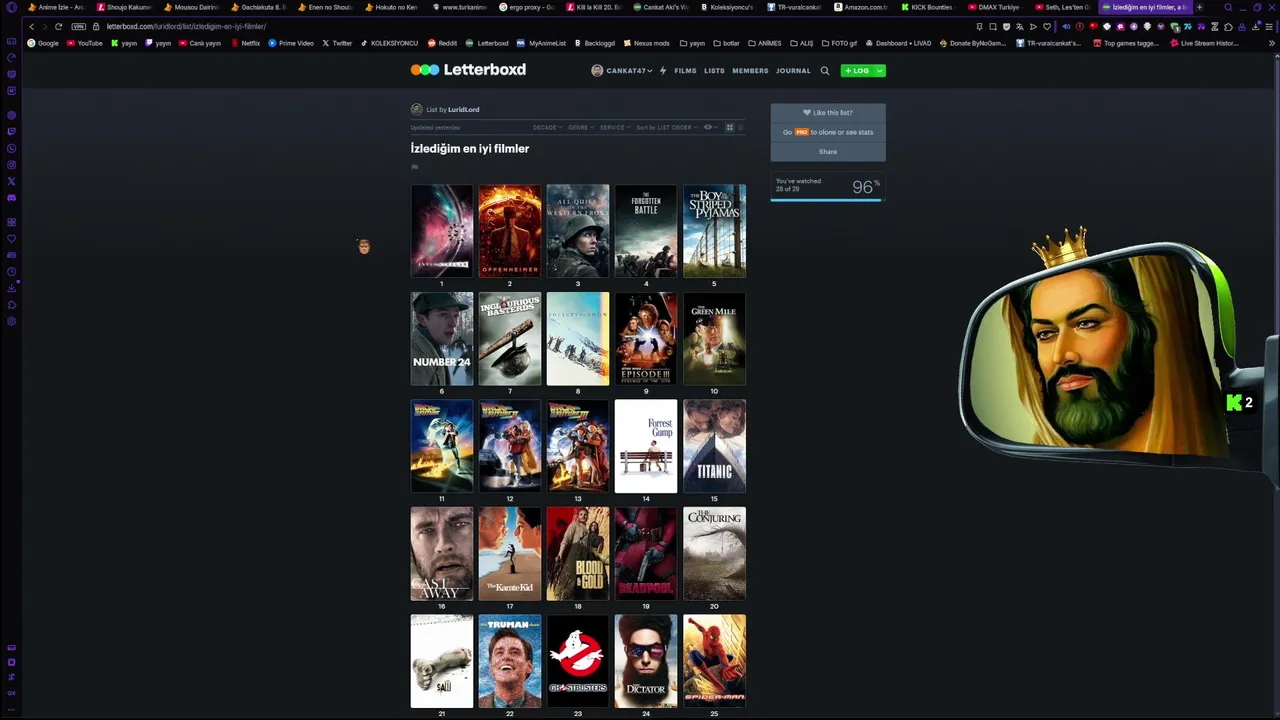Open the Letterboxd logo home link
The height and width of the screenshot is (720, 1280).
coord(468,70)
